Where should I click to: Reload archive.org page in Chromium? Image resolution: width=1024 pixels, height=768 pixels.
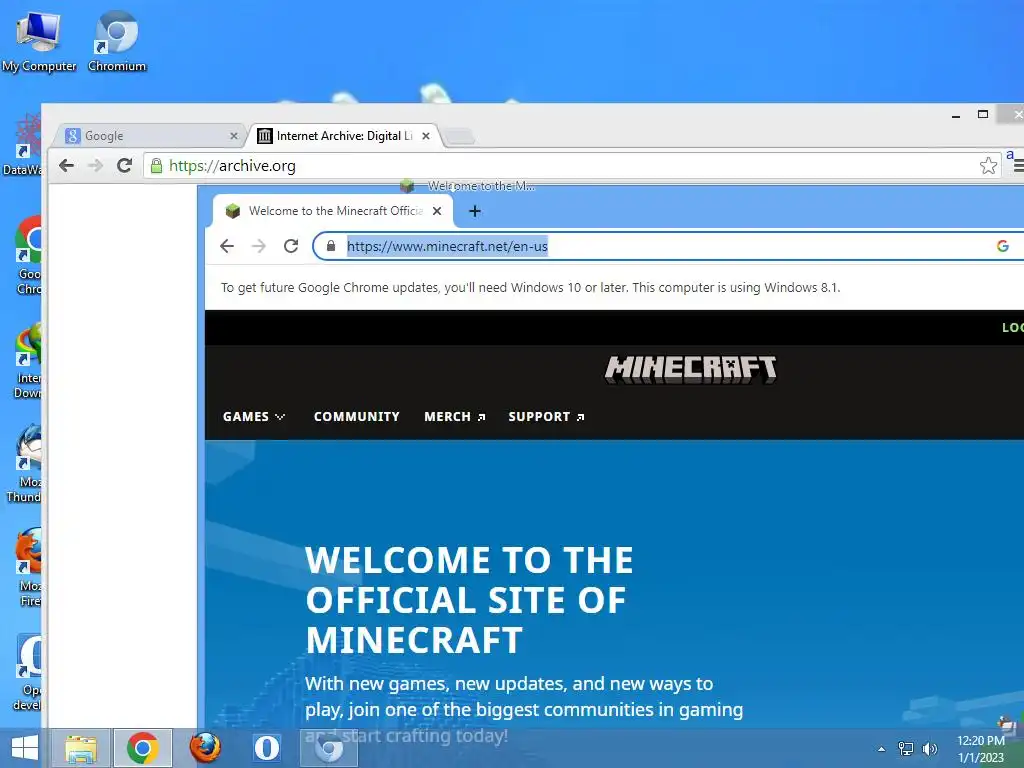click(x=125, y=166)
